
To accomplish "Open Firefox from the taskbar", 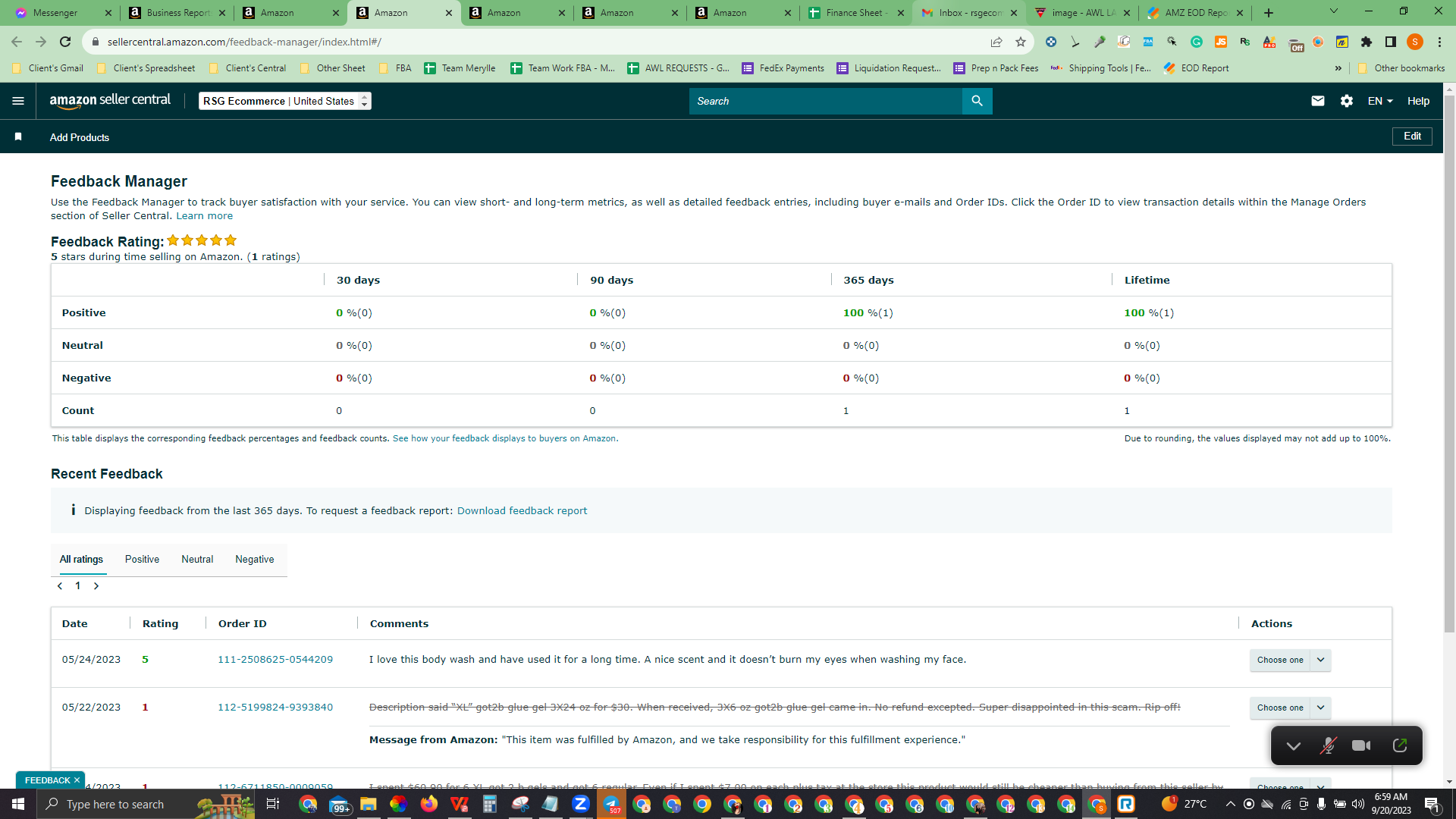I will point(429,804).
